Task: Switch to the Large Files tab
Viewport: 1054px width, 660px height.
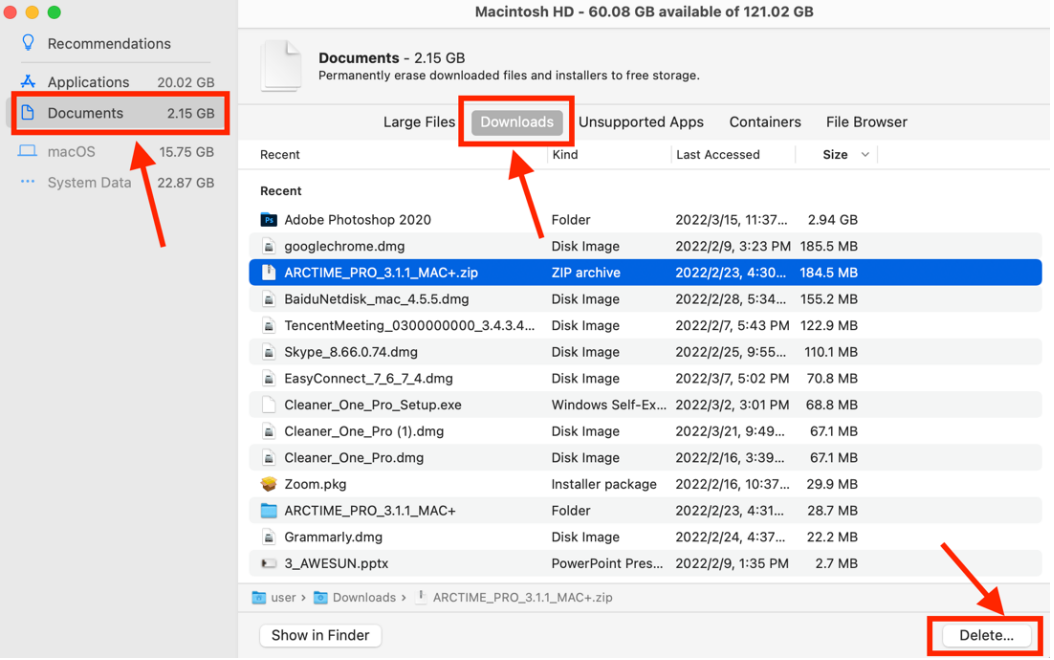Action: pyautogui.click(x=419, y=122)
